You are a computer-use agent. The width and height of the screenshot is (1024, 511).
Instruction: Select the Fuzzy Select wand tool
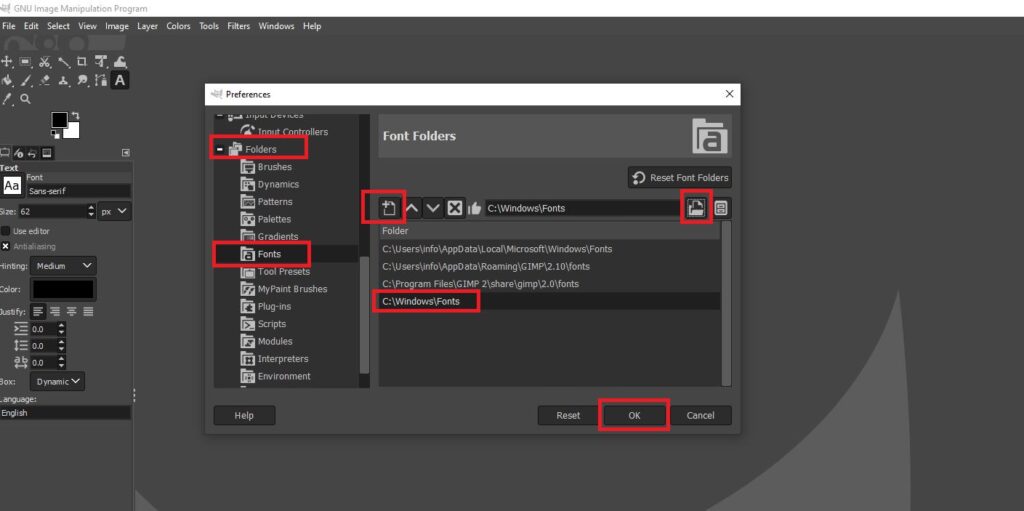(63, 61)
